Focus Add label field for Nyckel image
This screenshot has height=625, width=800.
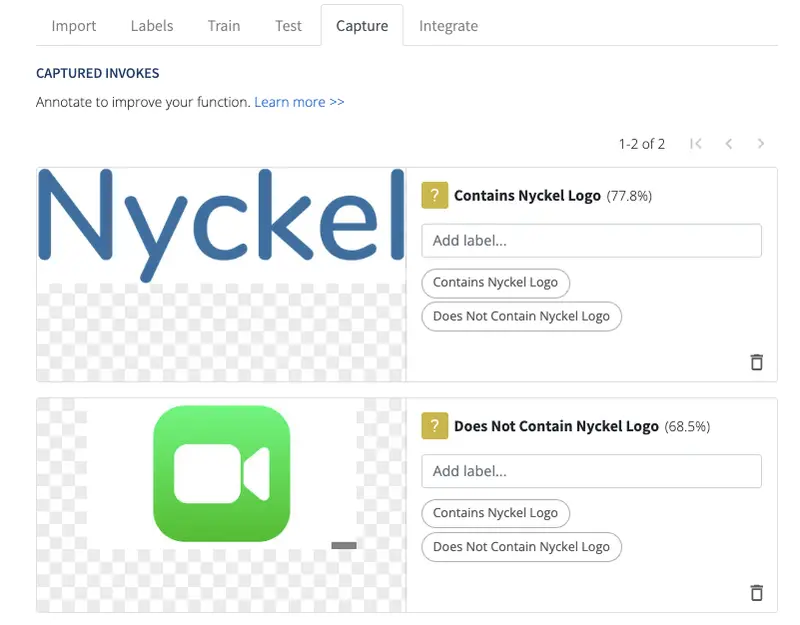click(x=591, y=240)
